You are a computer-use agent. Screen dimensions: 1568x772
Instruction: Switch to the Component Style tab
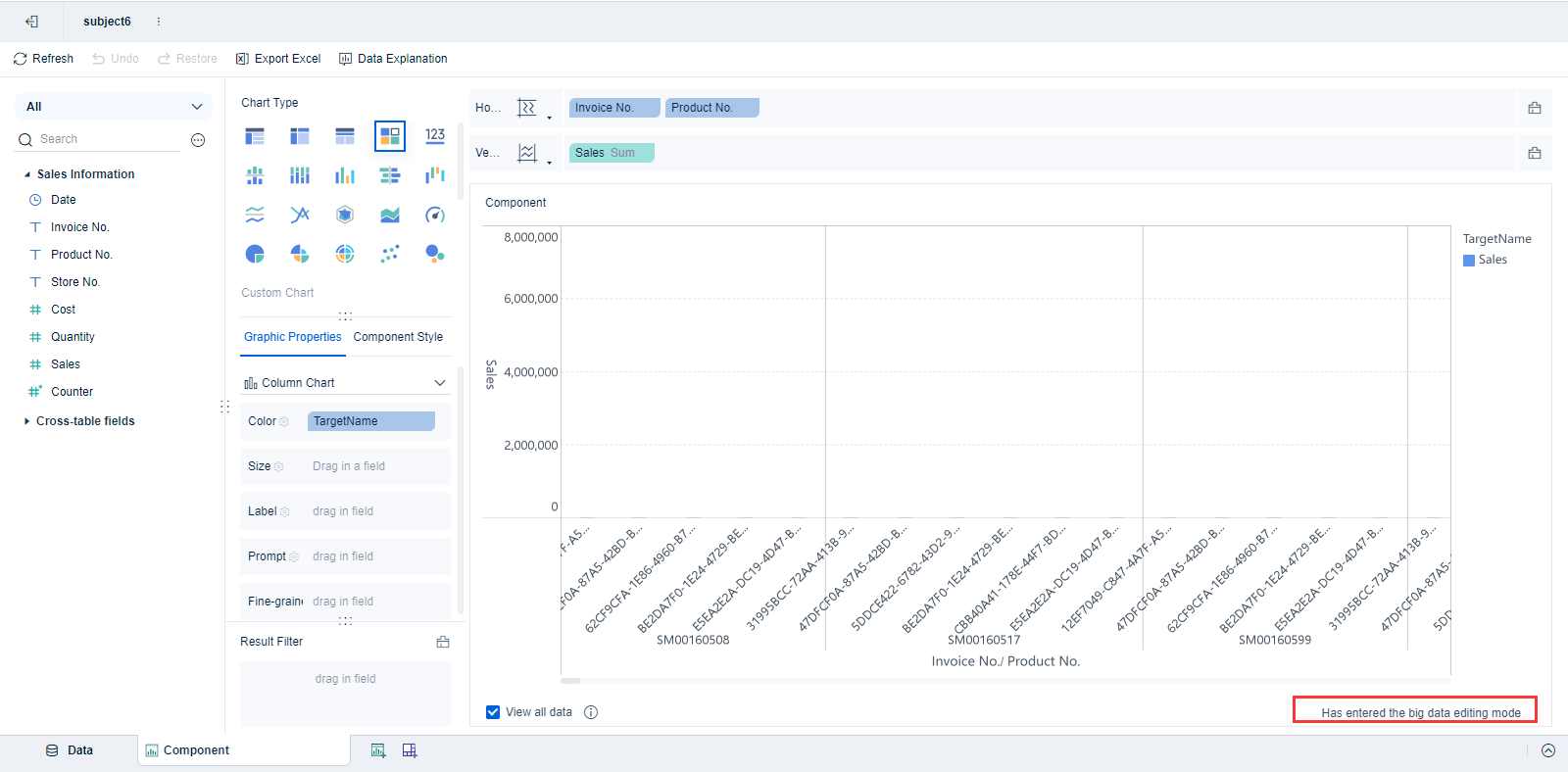(x=398, y=337)
